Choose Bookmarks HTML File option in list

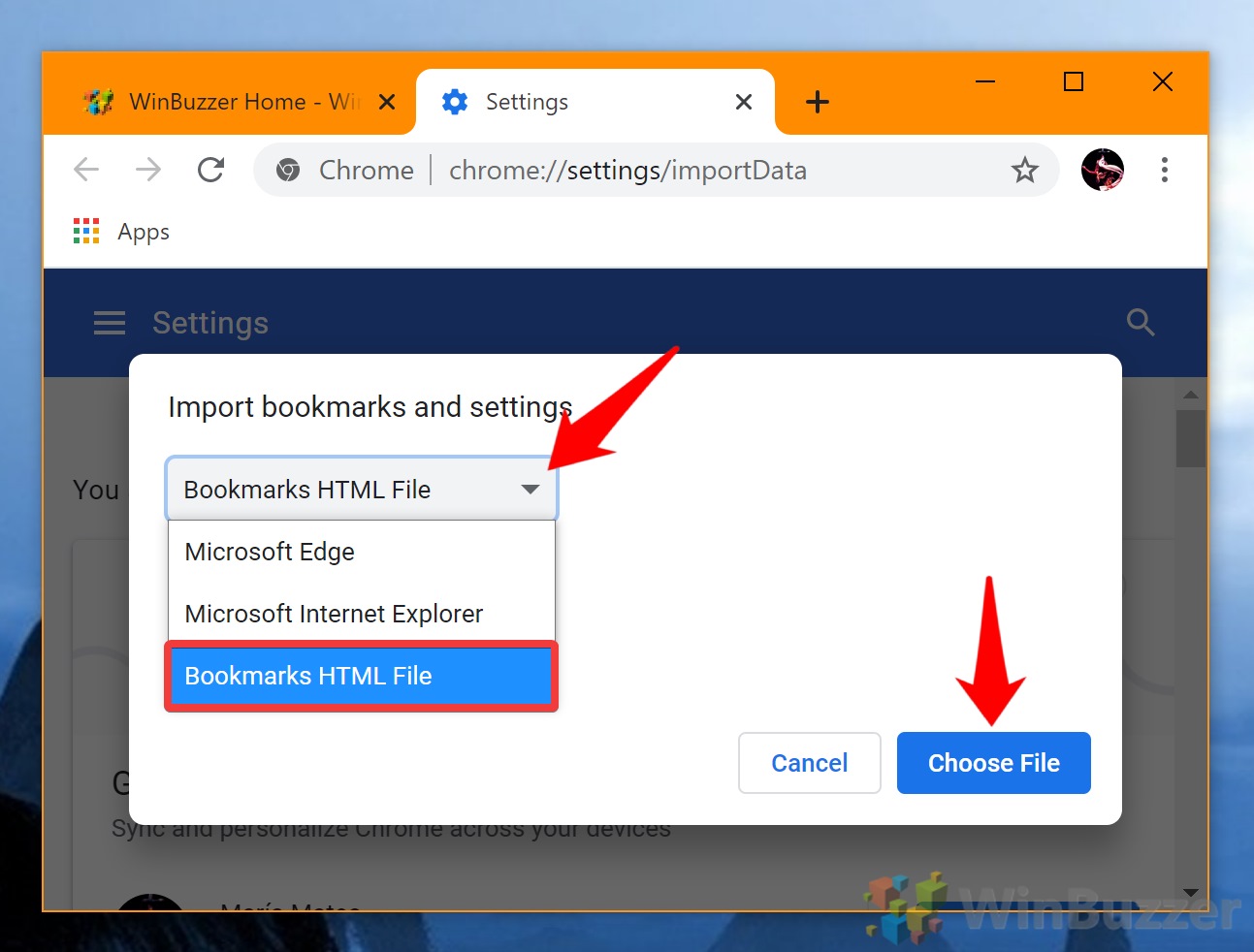[x=362, y=676]
